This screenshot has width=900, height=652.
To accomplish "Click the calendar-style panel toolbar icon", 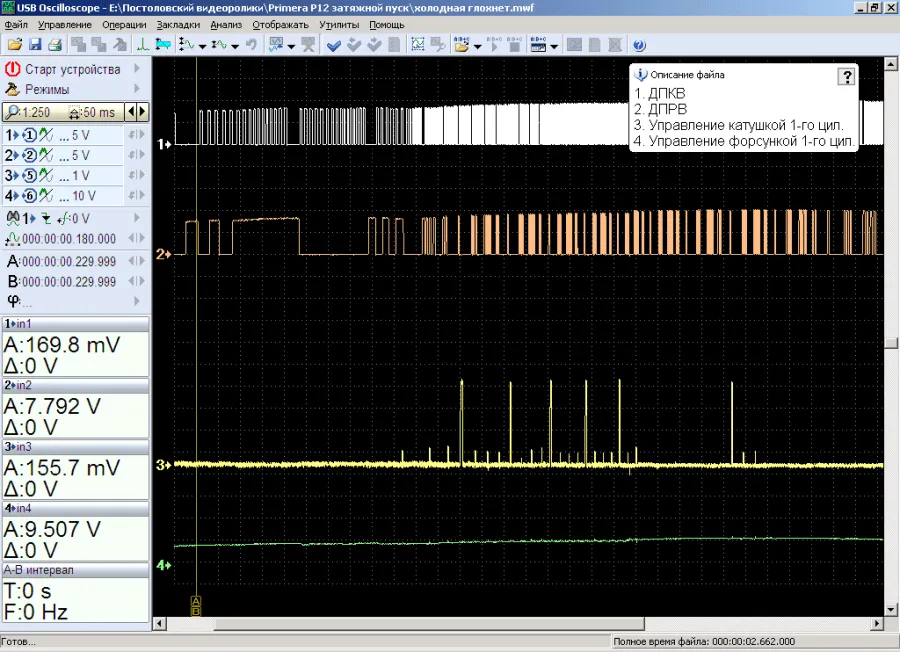I will [538, 44].
